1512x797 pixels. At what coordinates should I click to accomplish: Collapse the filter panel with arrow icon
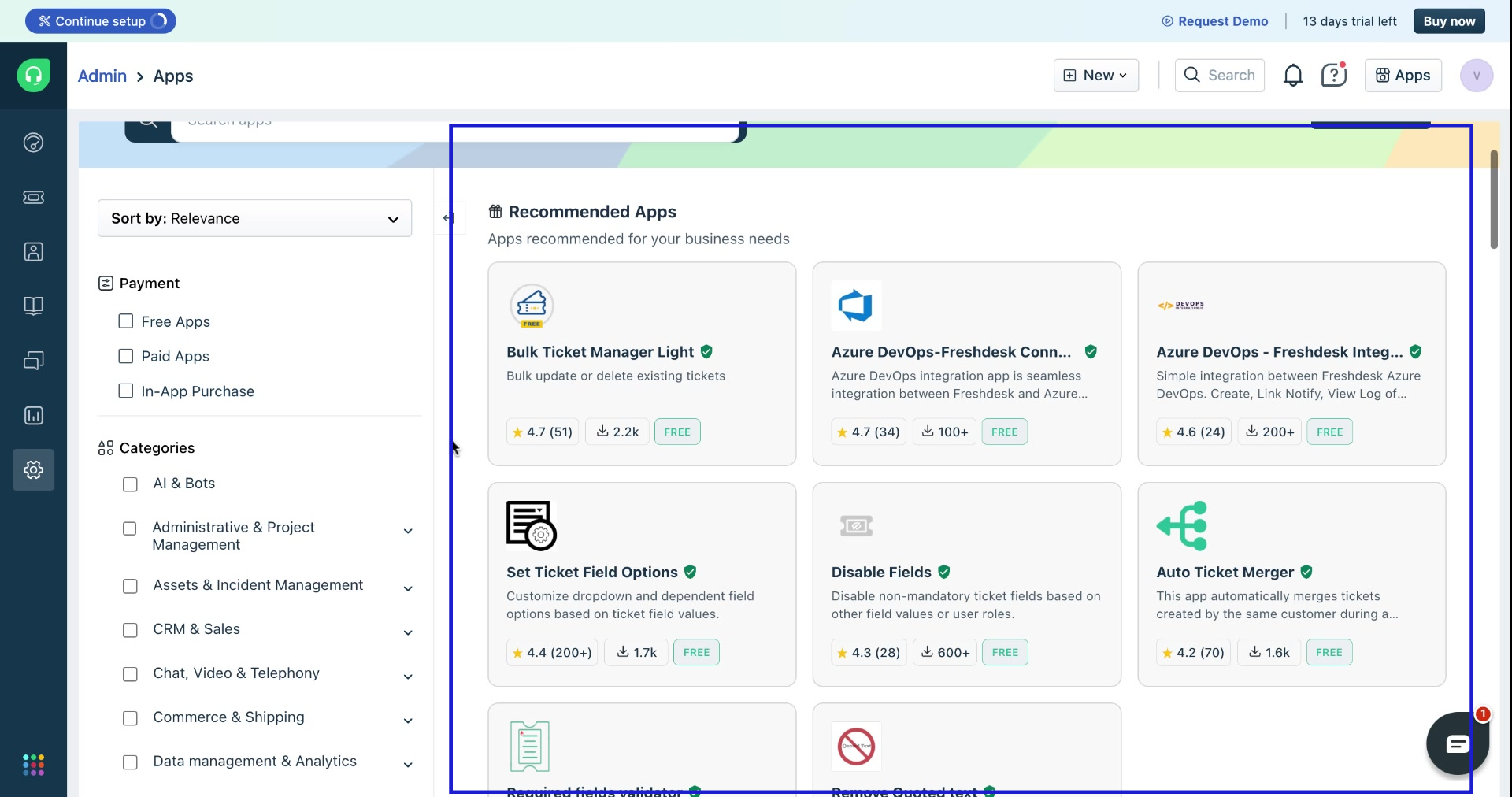coord(448,218)
